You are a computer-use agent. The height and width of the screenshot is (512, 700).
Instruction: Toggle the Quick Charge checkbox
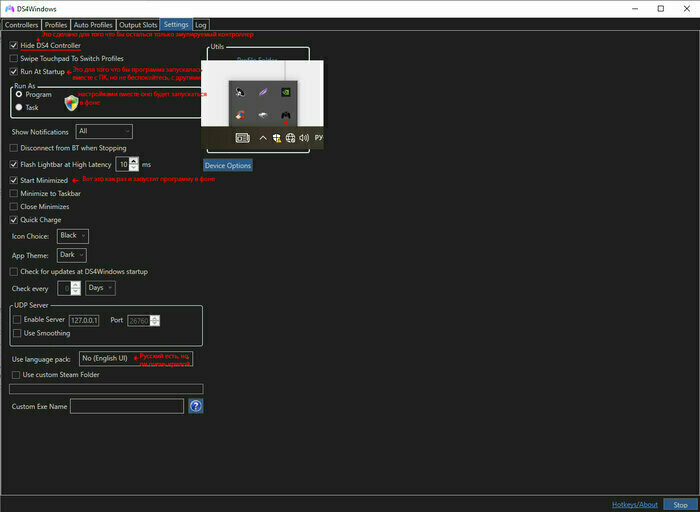click(14, 220)
